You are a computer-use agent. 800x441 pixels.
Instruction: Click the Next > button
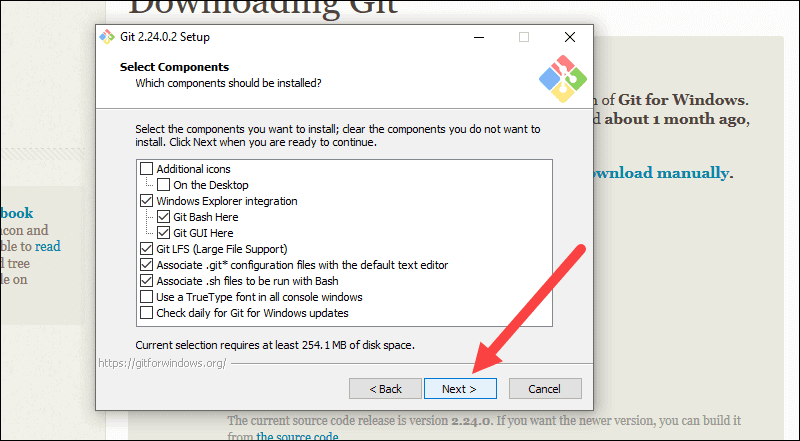[x=460, y=389]
